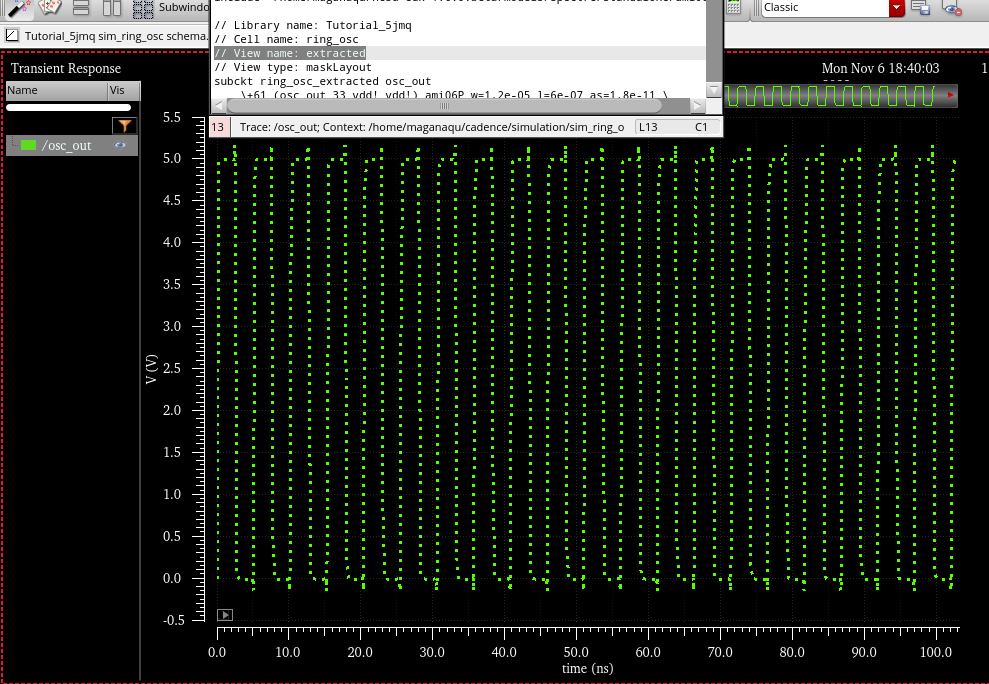Select vertical split subwindow layout icon
989x684 pixels.
[111, 8]
